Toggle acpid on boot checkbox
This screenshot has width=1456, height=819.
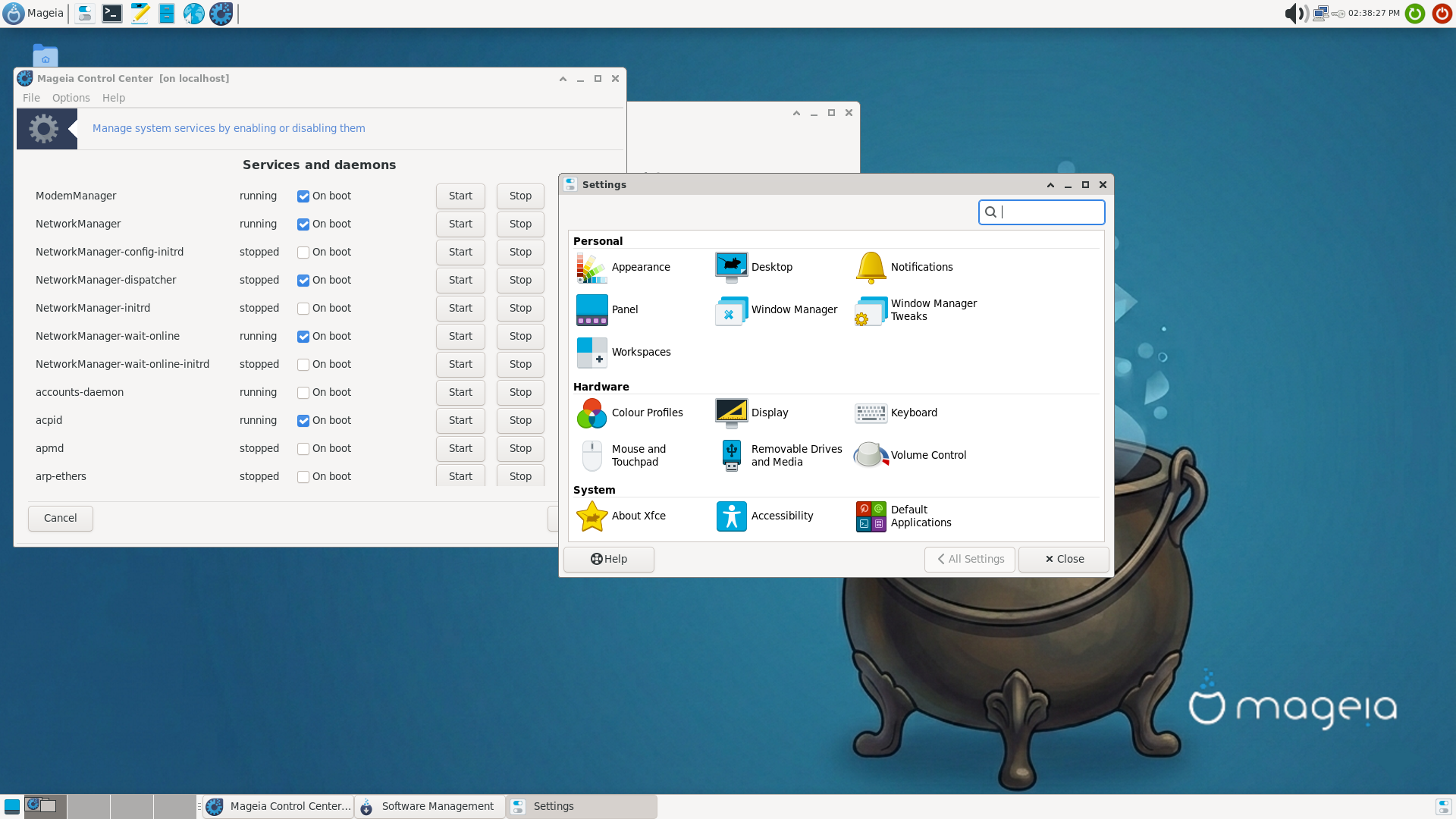click(303, 421)
